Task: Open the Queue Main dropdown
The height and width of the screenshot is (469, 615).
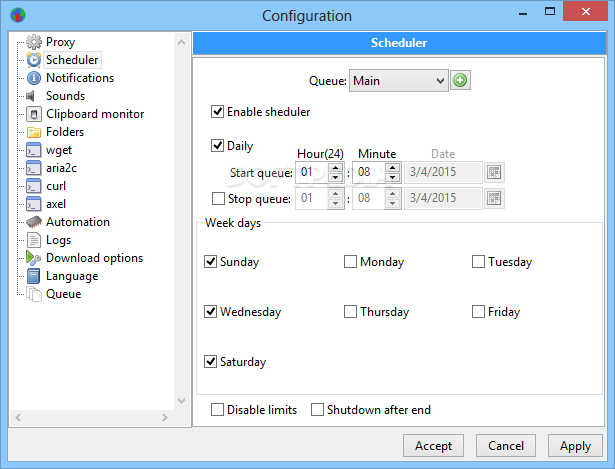Action: 398,81
